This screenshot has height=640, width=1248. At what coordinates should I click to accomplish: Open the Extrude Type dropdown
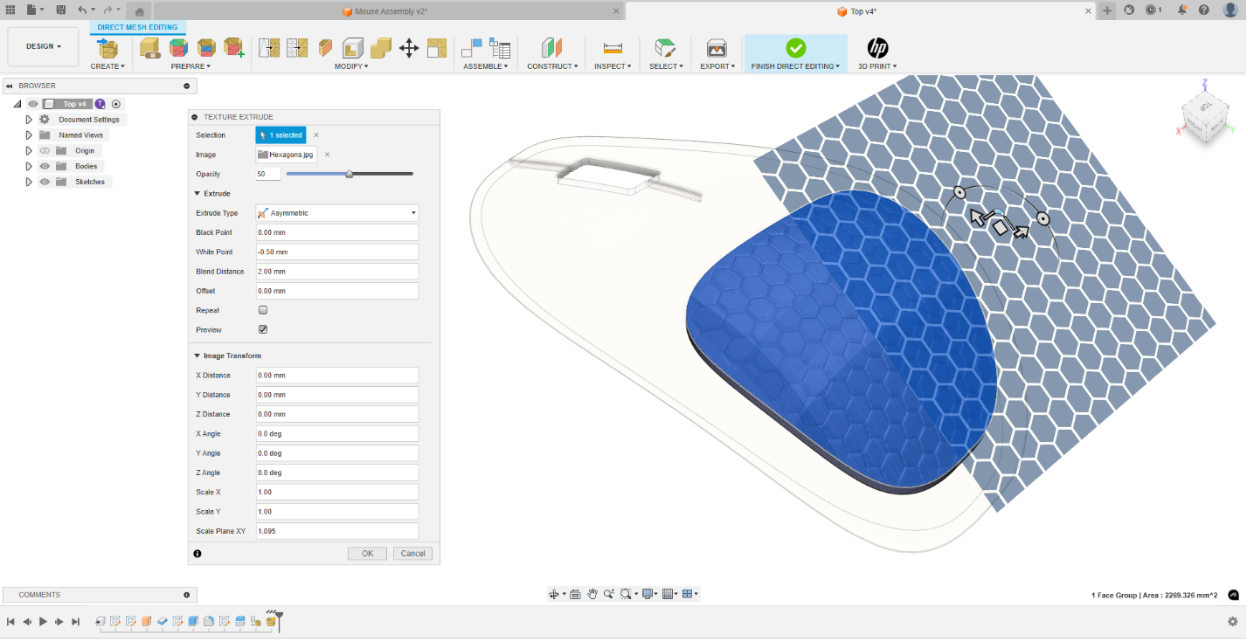coord(413,212)
